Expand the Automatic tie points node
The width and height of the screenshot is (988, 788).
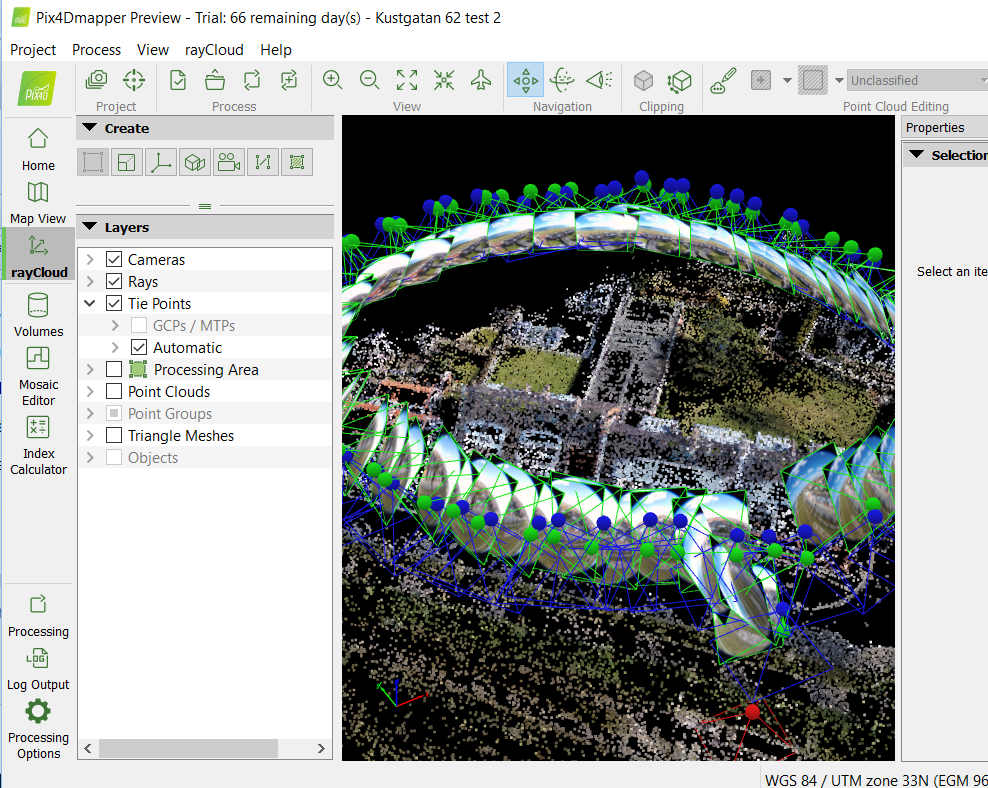pos(115,347)
